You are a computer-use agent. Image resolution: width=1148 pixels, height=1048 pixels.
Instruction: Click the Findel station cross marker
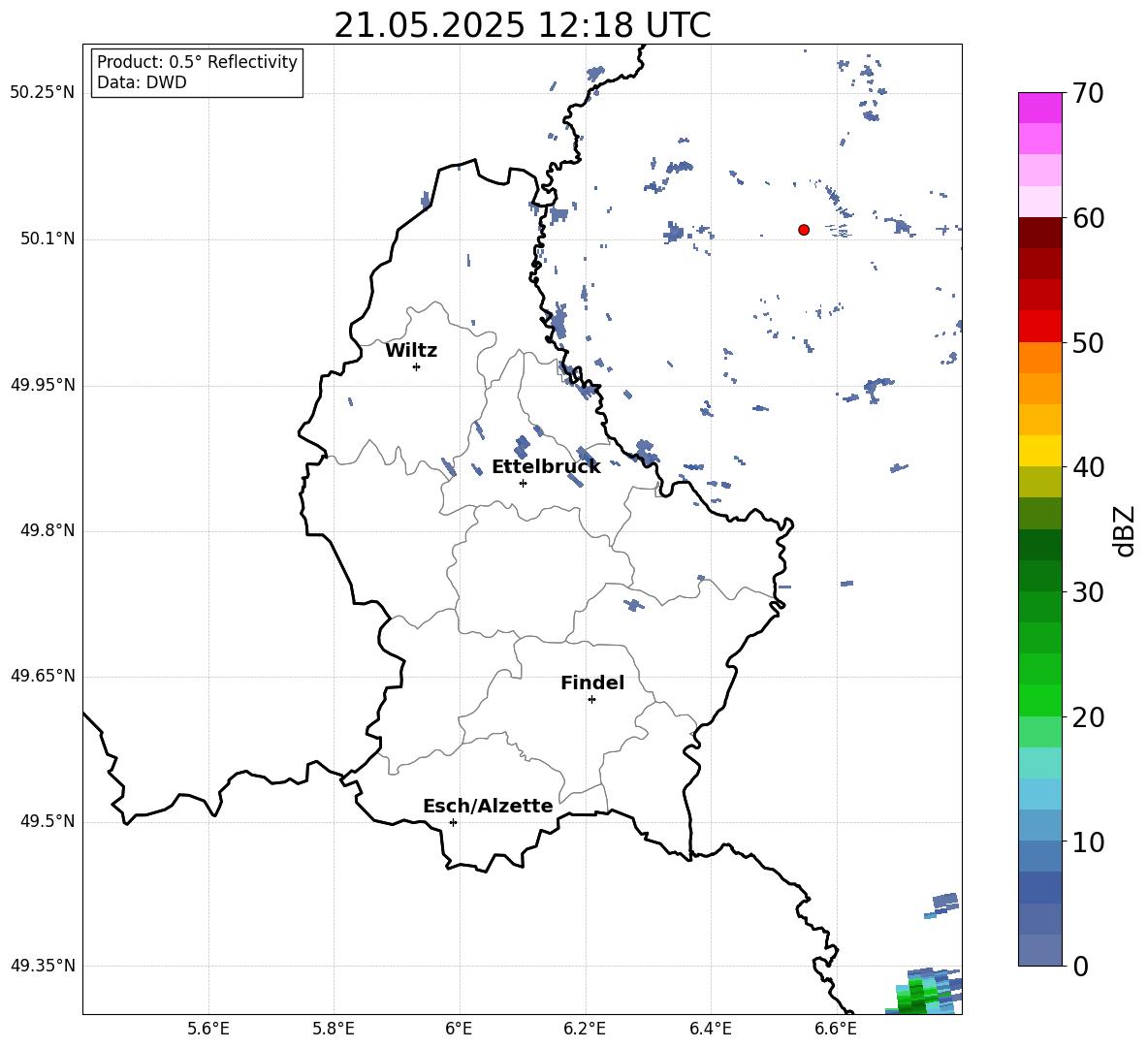[x=591, y=700]
